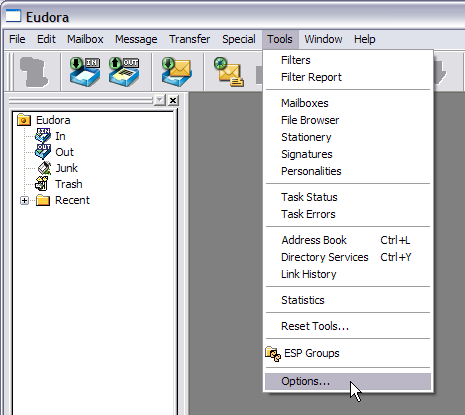Click the grayed Delete Message toolbar icon

[34, 72]
